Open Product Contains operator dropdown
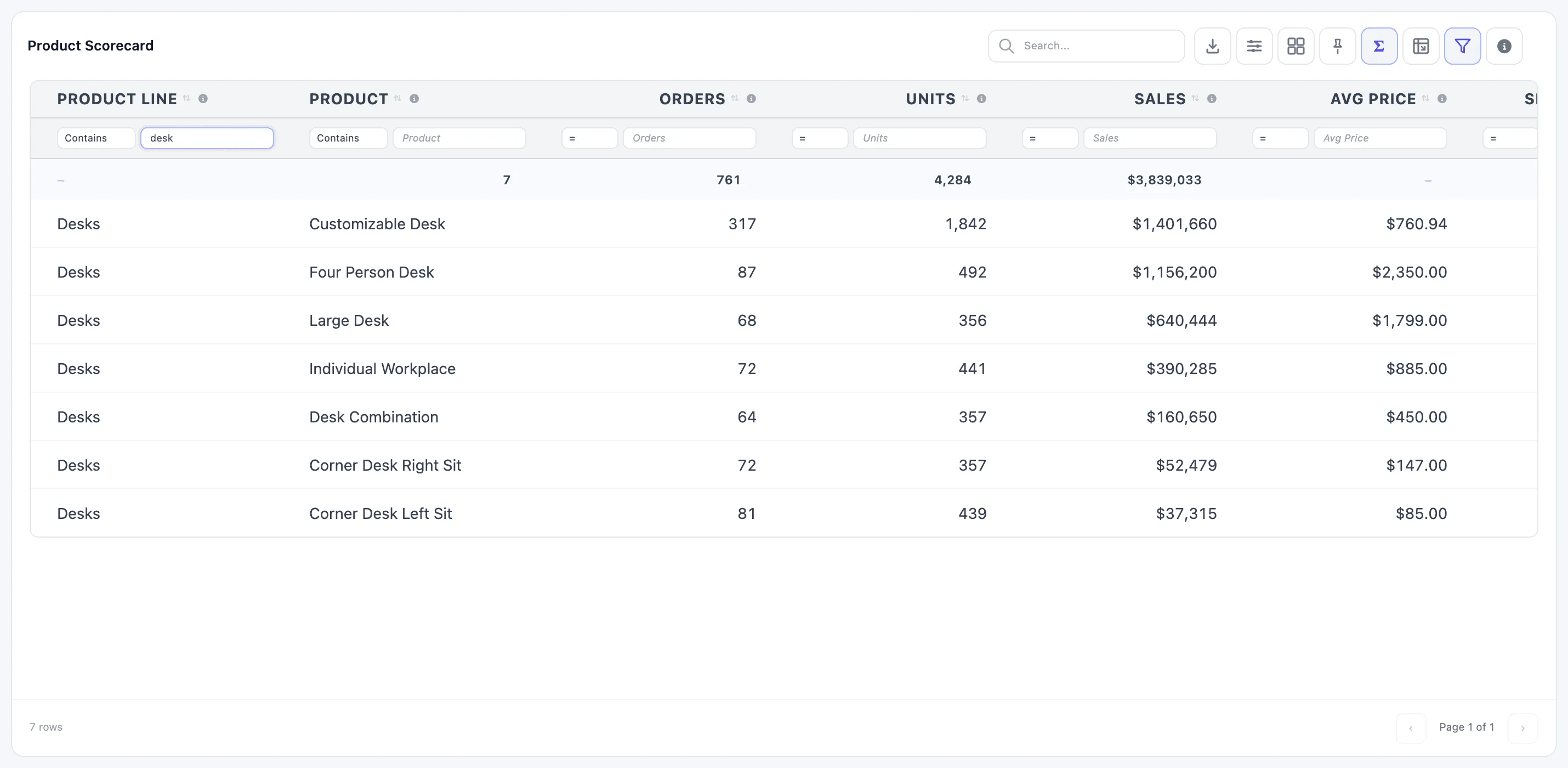 (x=348, y=138)
